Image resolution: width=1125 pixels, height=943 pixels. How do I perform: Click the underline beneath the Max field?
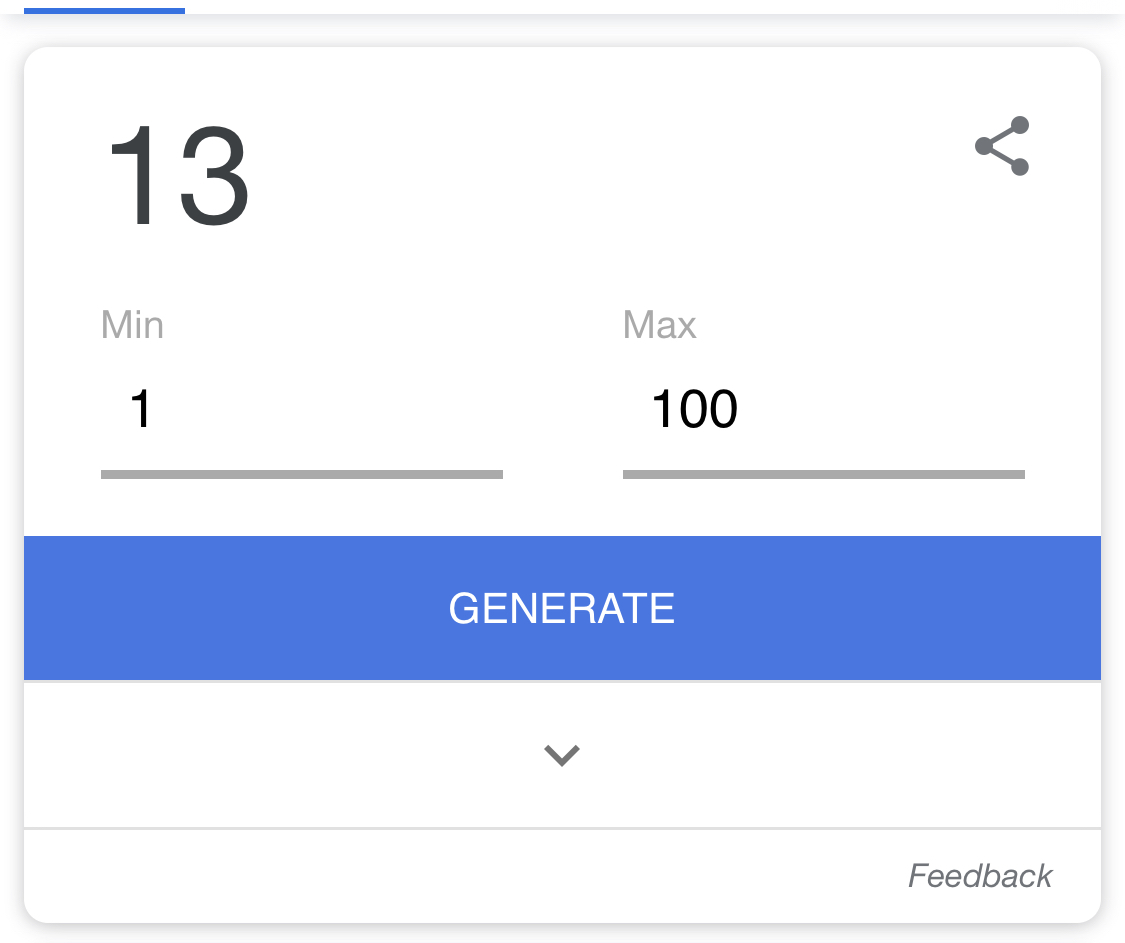coord(823,474)
